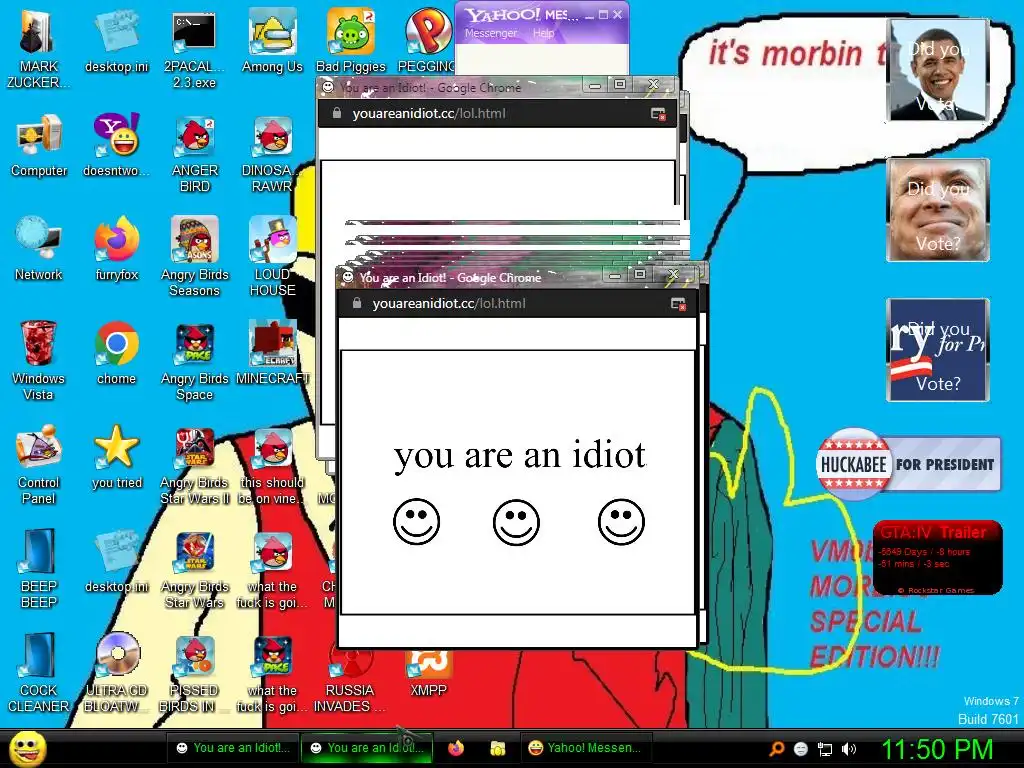This screenshot has width=1024, height=768.
Task: Launch the chome Chrome shortcut
Action: pyautogui.click(x=116, y=353)
